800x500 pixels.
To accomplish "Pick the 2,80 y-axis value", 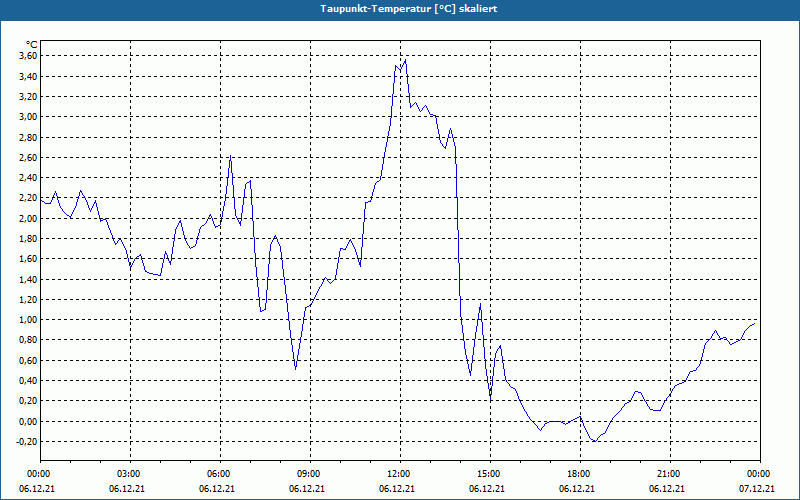I will click(x=29, y=137).
